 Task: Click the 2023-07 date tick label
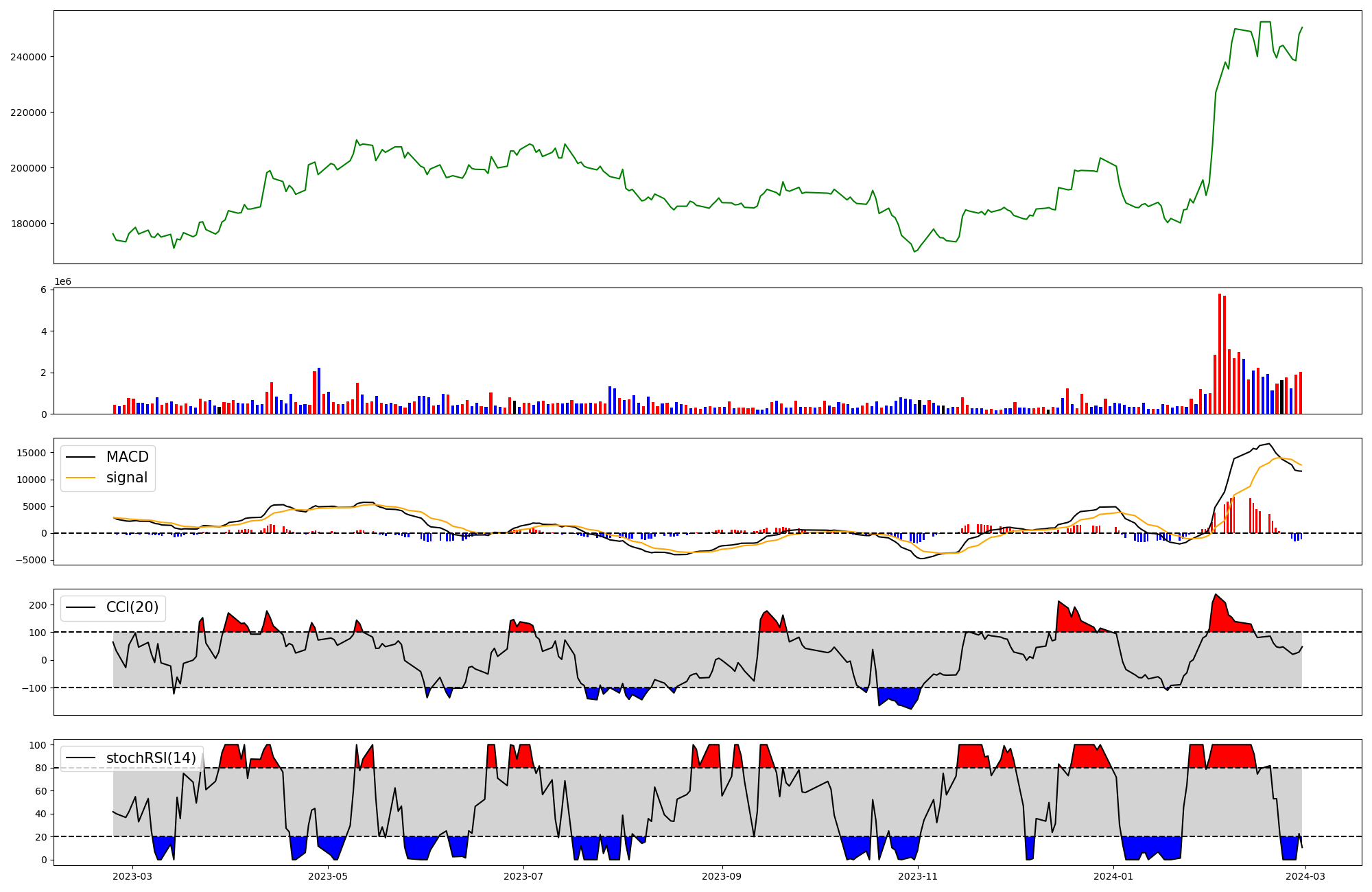[x=523, y=876]
